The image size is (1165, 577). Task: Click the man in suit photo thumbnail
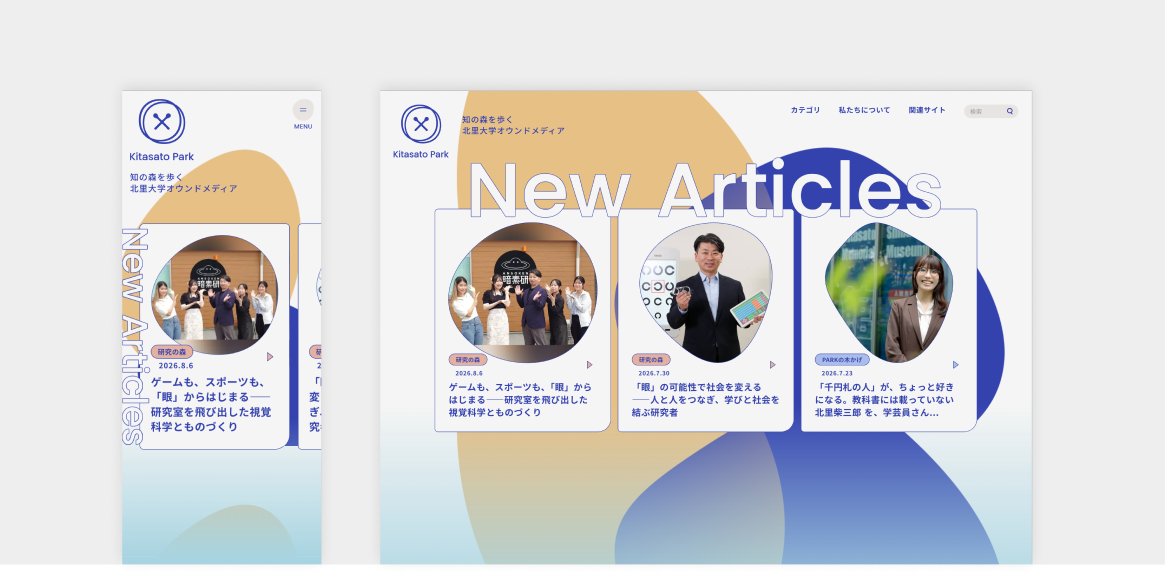(x=706, y=293)
